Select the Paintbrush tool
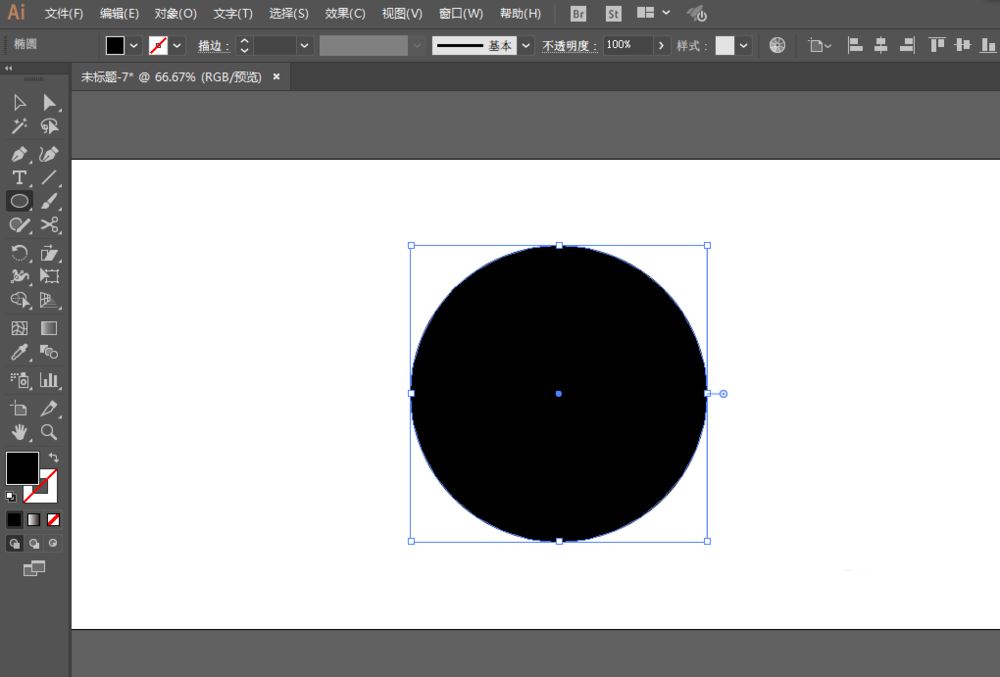This screenshot has width=1000, height=677. pos(50,201)
